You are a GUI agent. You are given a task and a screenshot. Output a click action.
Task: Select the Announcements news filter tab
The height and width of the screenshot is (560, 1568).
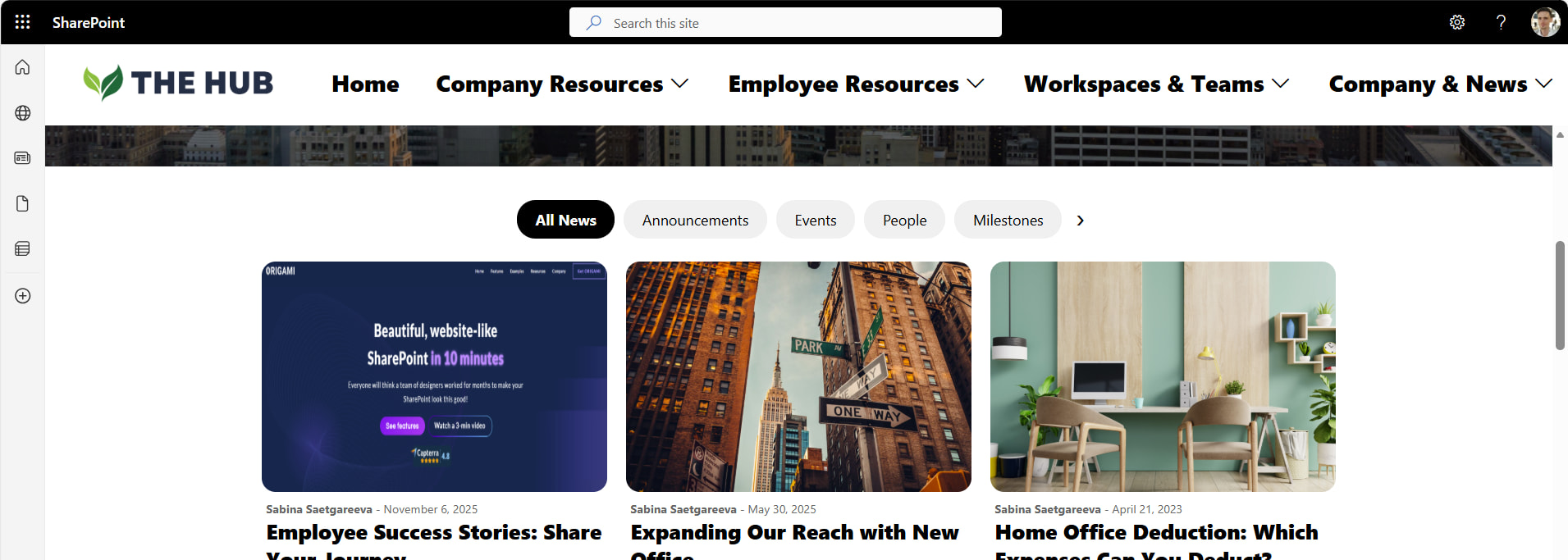point(695,220)
